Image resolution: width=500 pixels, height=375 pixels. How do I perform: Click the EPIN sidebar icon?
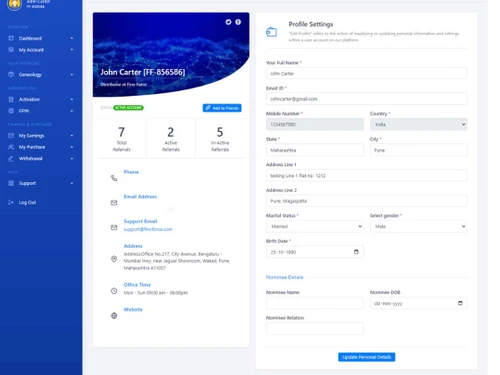coord(11,110)
